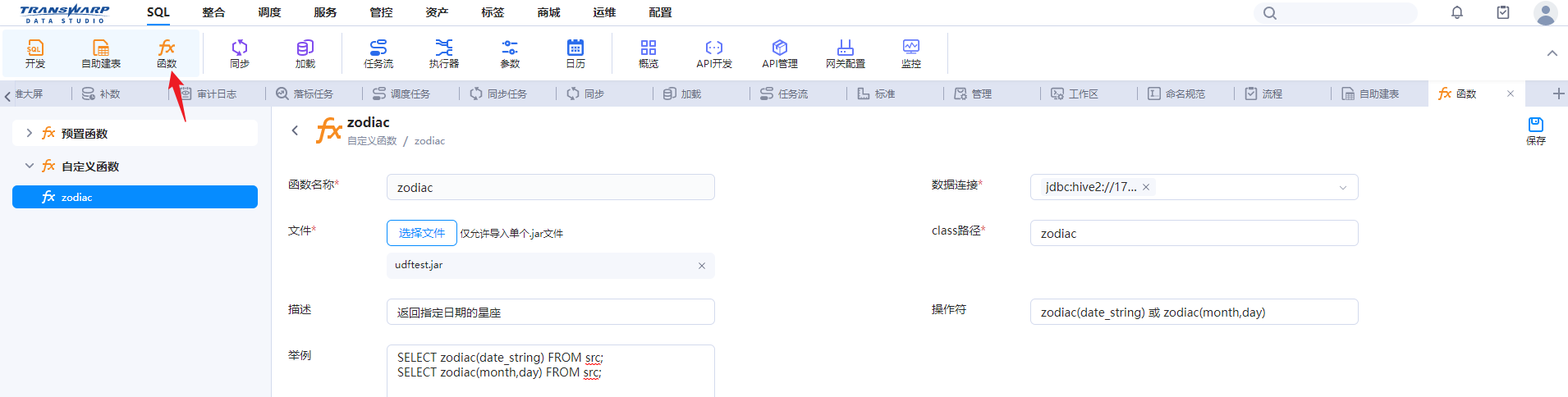Viewport: 1568px width, 397px height.
Task: Collapse the 自定义函数 tree node
Action: (30, 166)
